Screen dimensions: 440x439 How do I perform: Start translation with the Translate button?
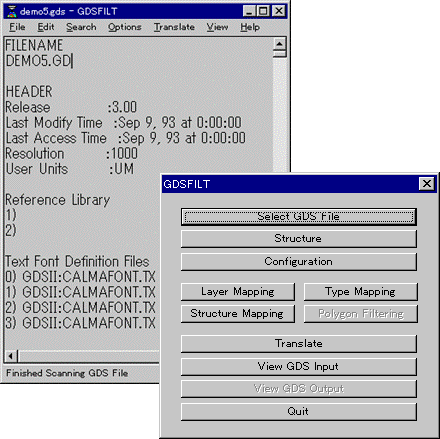[x=299, y=344]
